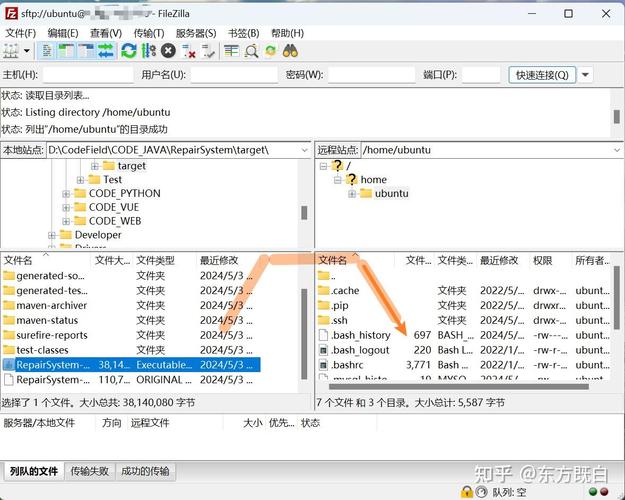Toggle the remote directory tree display
Viewport: 625px width, 500px height.
click(x=86, y=51)
